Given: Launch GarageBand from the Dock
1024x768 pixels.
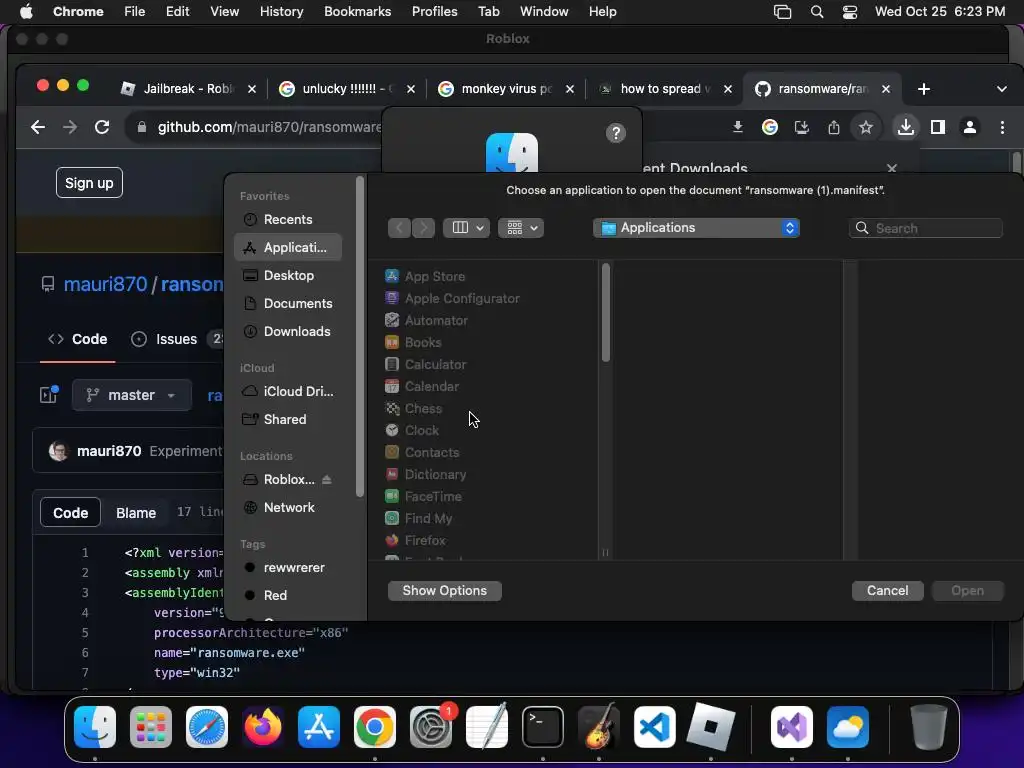Looking at the screenshot, I should [x=598, y=726].
